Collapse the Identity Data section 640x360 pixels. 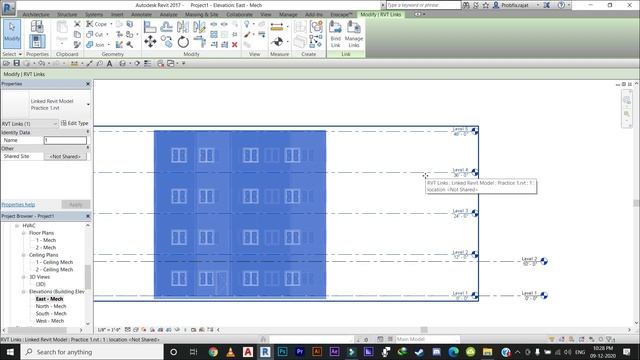pos(88,132)
